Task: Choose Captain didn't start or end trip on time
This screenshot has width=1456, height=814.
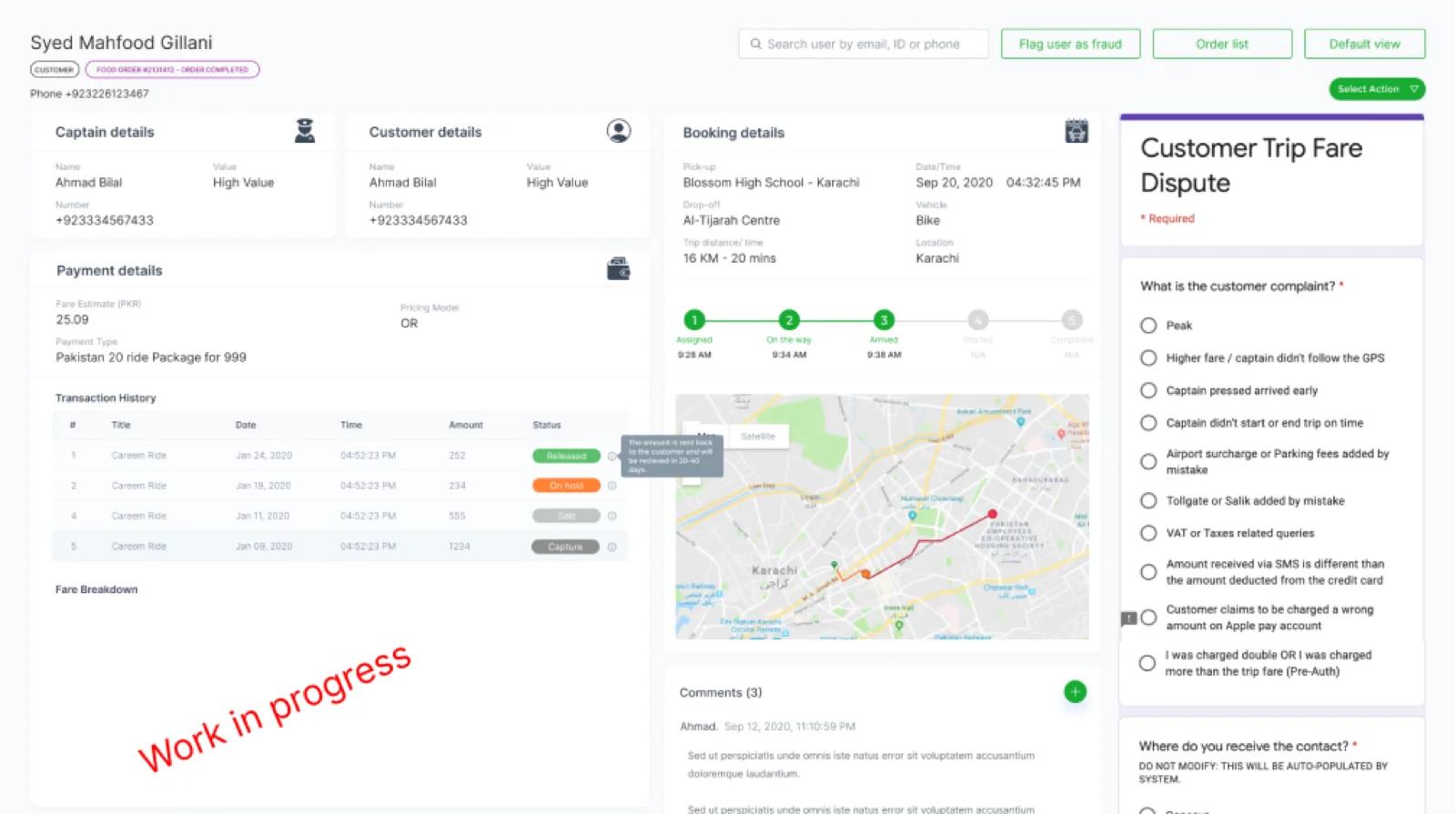Action: click(1148, 423)
